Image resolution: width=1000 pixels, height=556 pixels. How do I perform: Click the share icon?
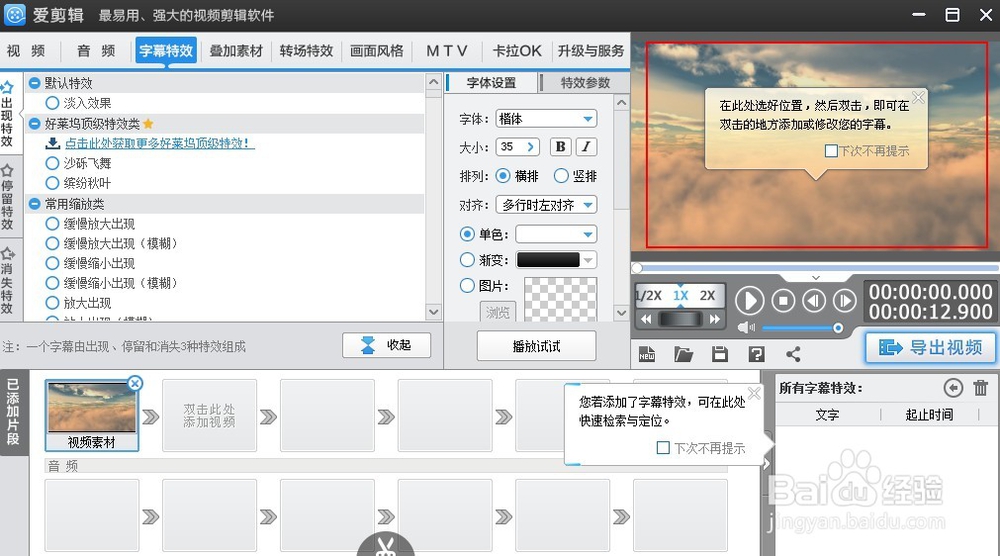[x=793, y=354]
